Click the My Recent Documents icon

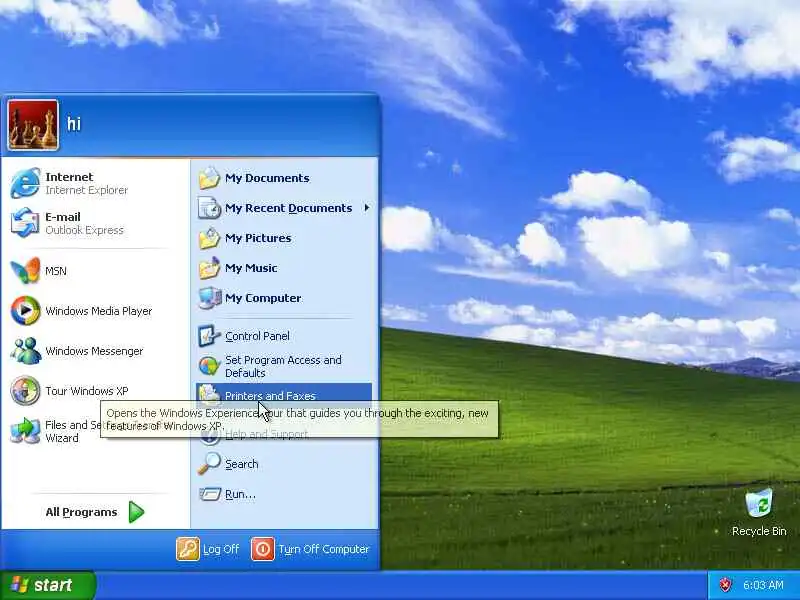[x=209, y=208]
